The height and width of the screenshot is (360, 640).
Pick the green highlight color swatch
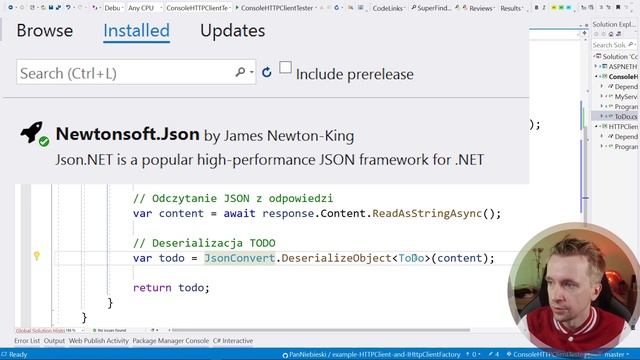coord(561,8)
